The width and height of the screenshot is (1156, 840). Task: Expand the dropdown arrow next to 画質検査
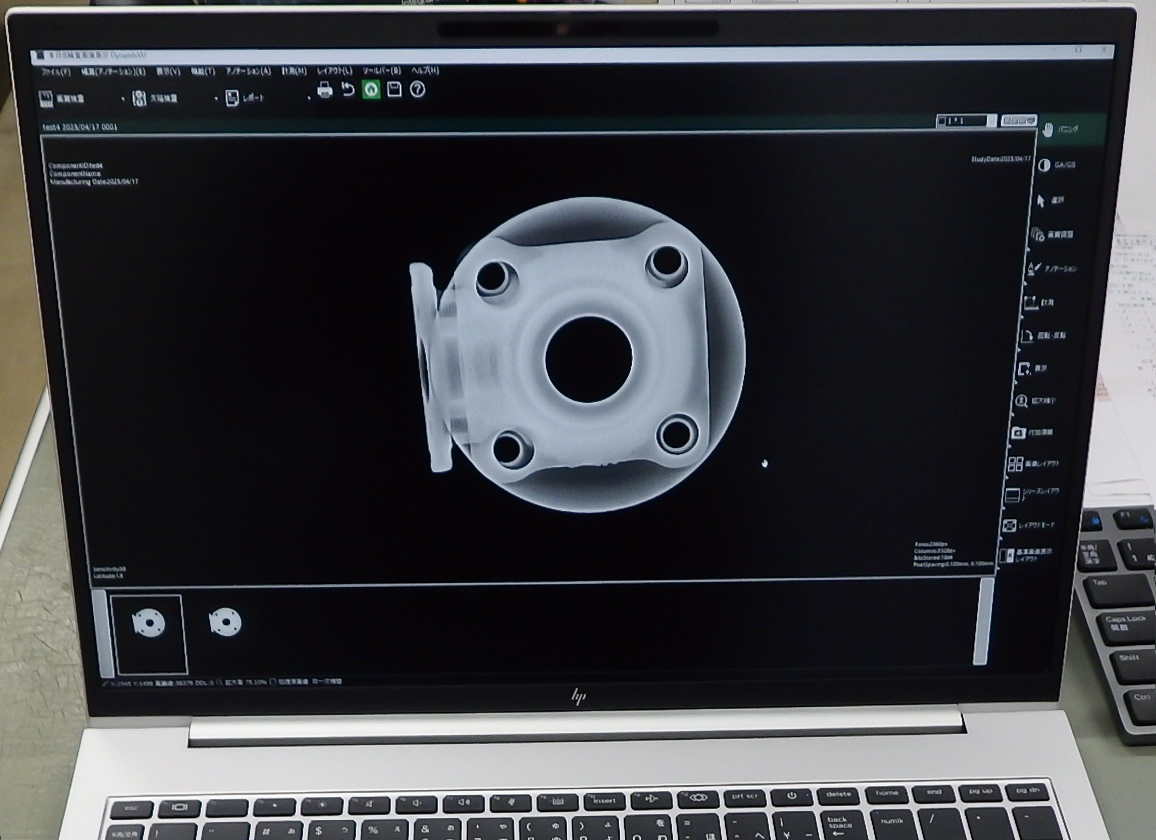pyautogui.click(x=123, y=100)
